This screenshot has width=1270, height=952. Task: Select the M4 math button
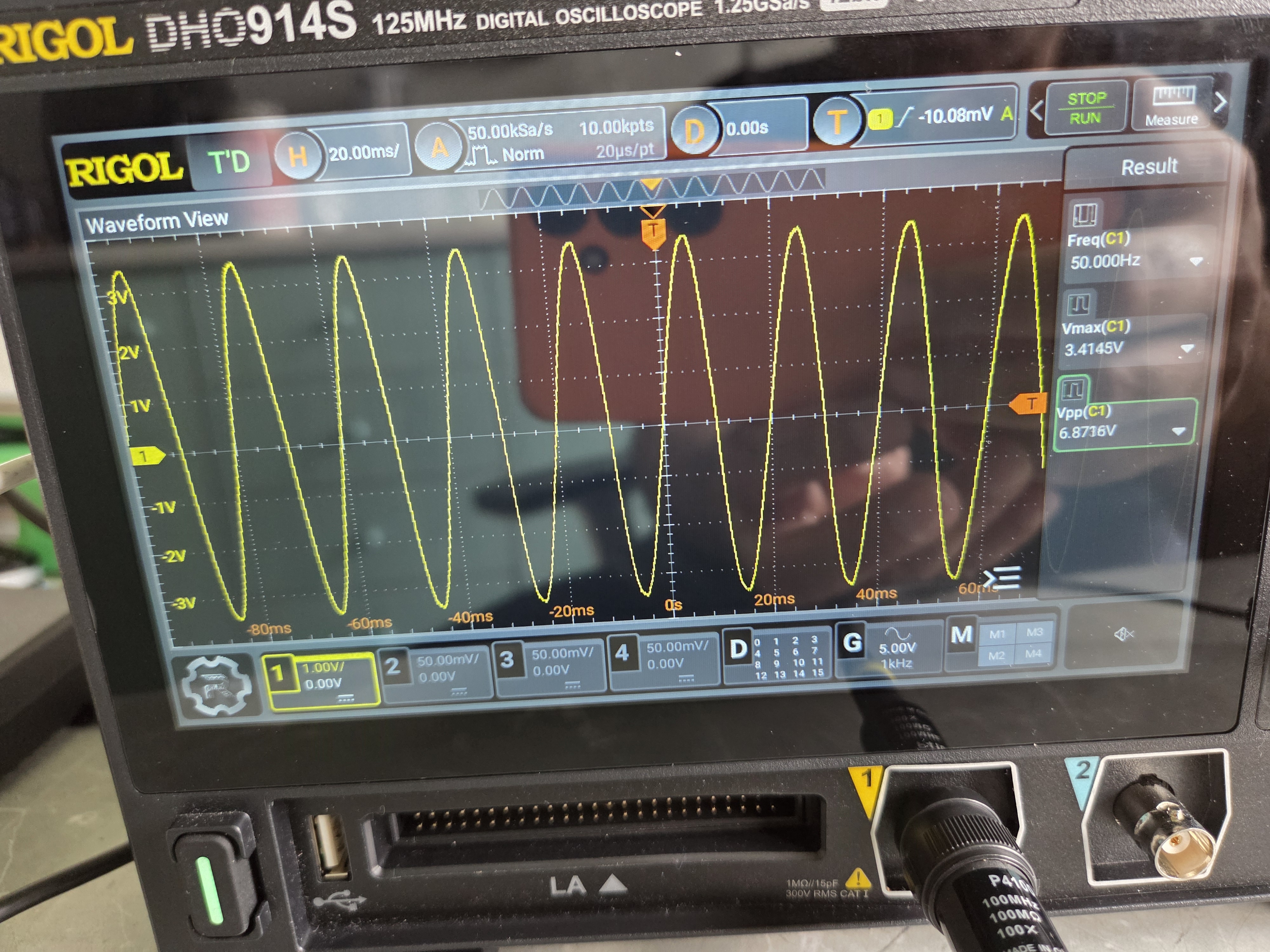click(1033, 654)
